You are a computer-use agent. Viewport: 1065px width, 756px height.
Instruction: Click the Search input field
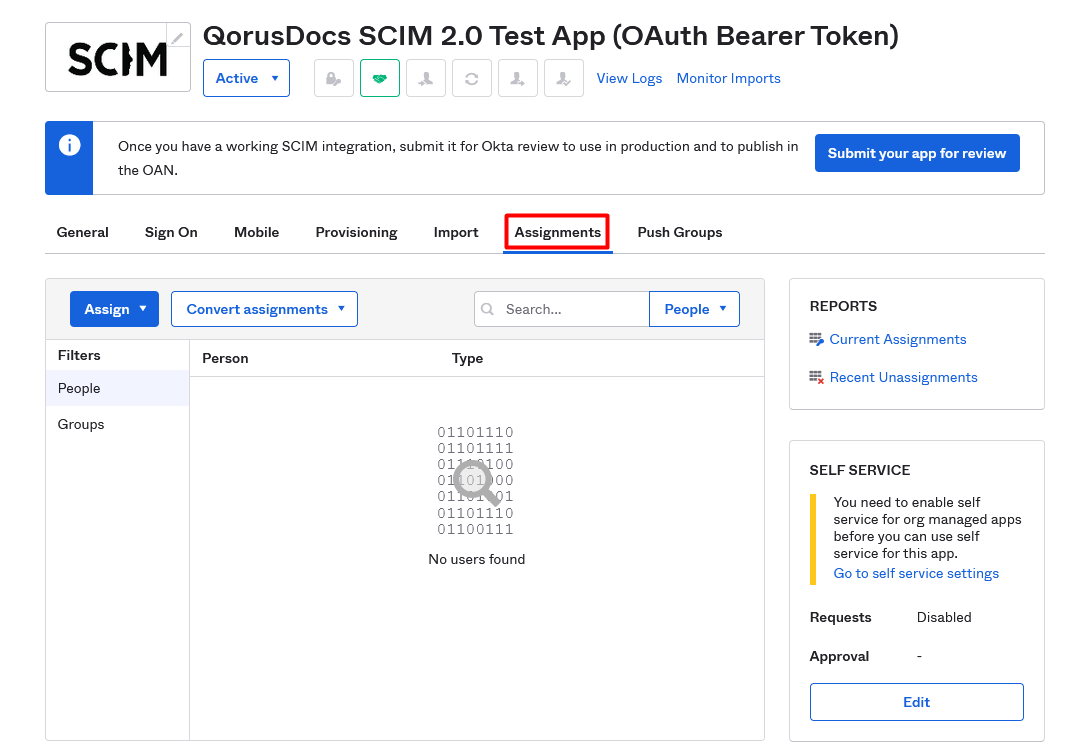pyautogui.click(x=562, y=309)
